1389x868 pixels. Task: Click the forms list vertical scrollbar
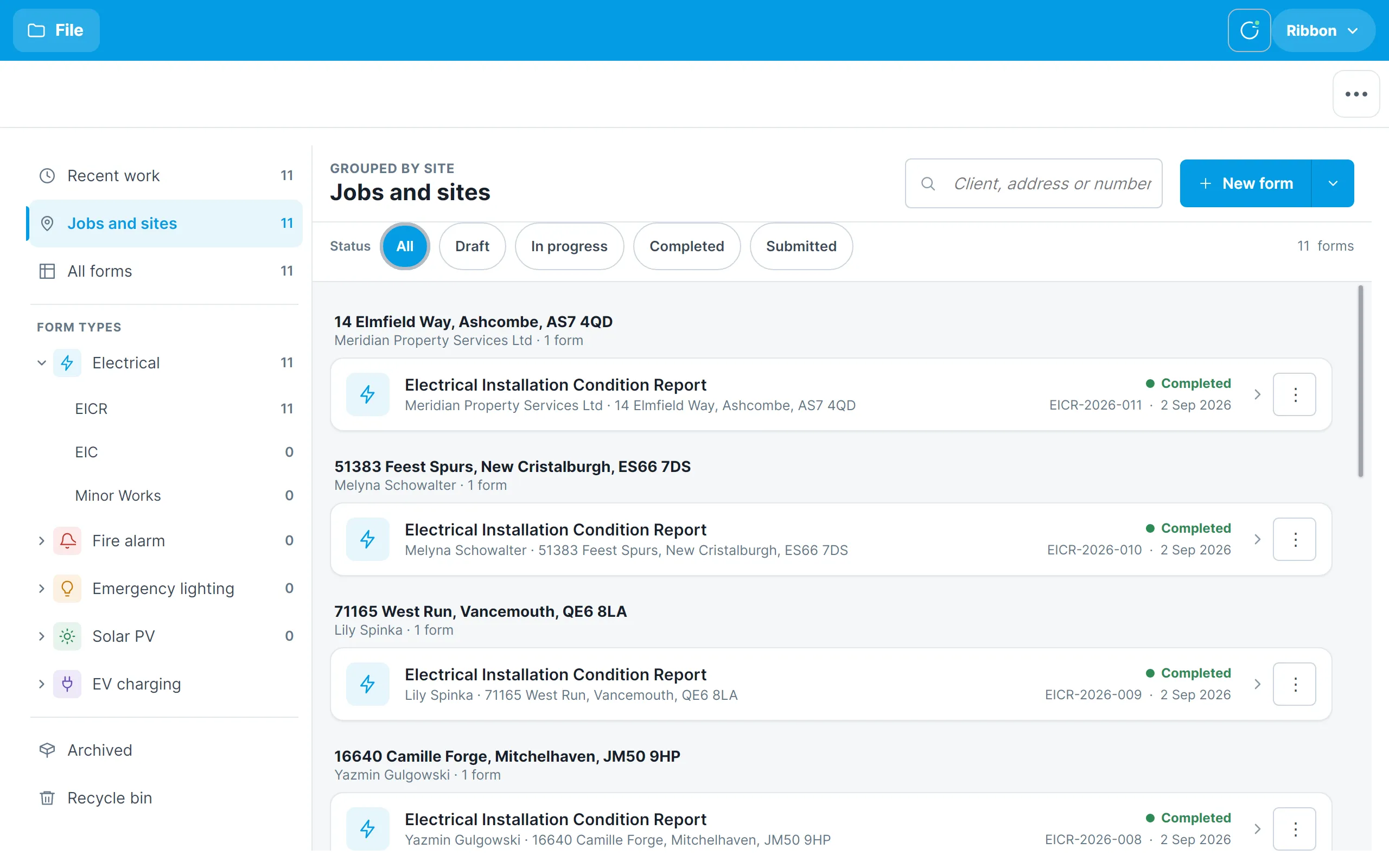pyautogui.click(x=1360, y=382)
